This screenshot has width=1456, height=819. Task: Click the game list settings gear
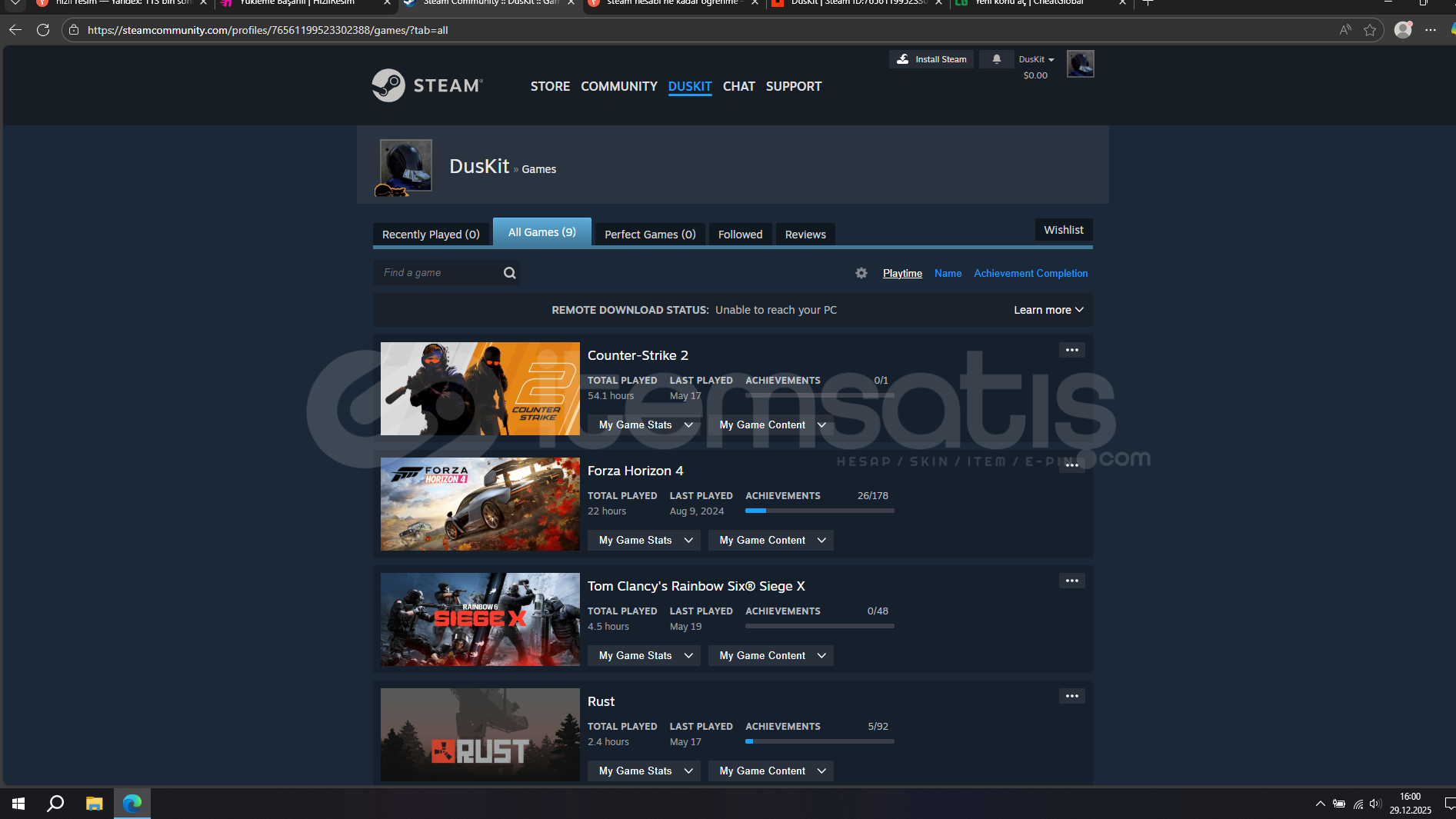[861, 273]
